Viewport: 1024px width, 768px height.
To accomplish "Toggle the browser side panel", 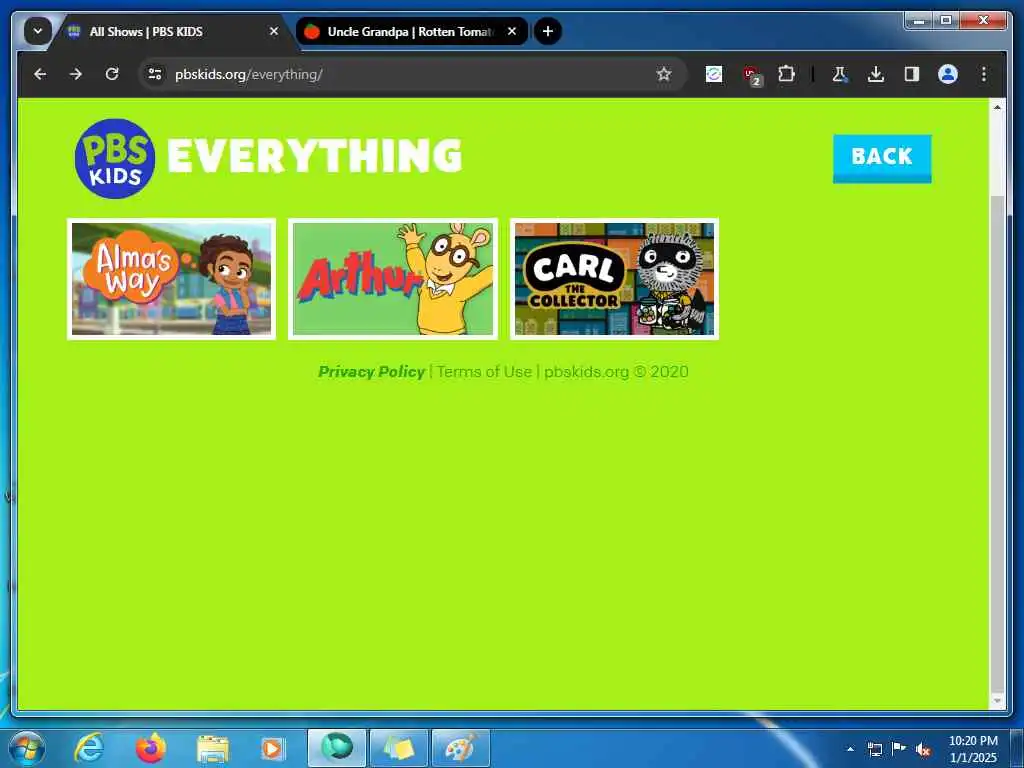I will [x=912, y=74].
